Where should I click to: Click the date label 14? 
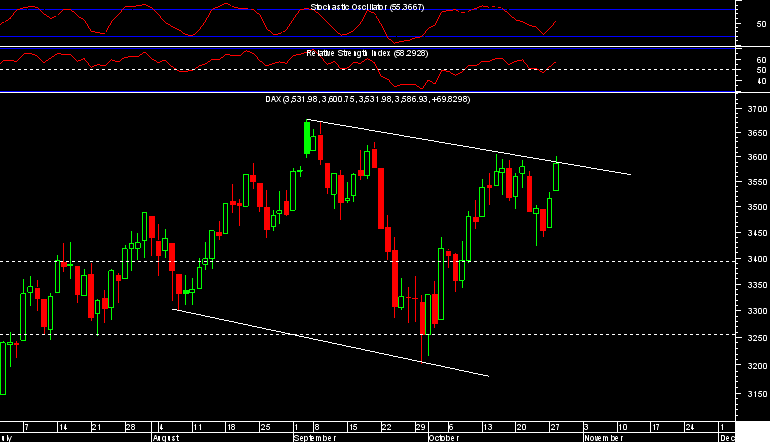point(63,427)
